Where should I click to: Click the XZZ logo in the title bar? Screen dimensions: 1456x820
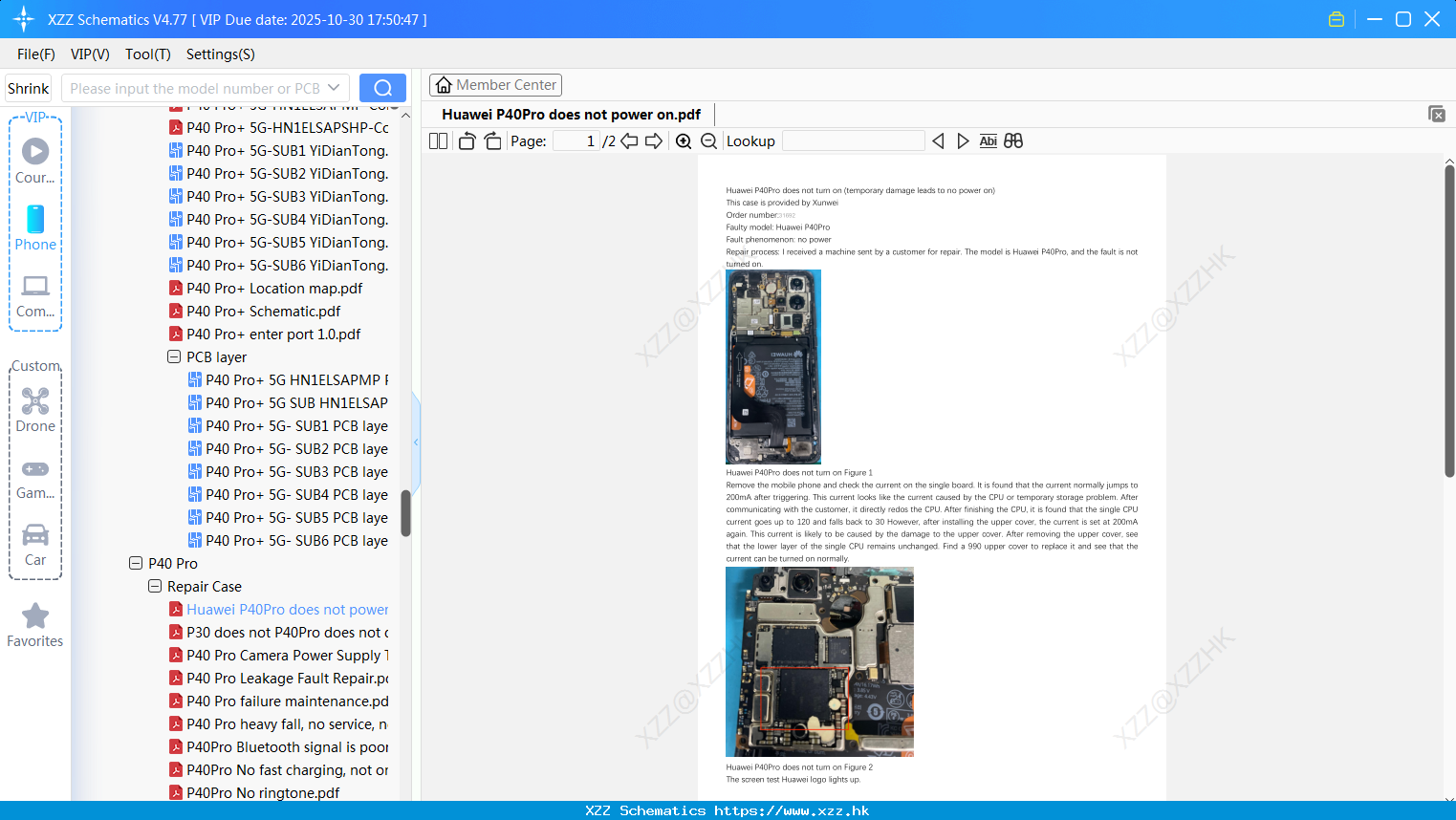(x=24, y=19)
